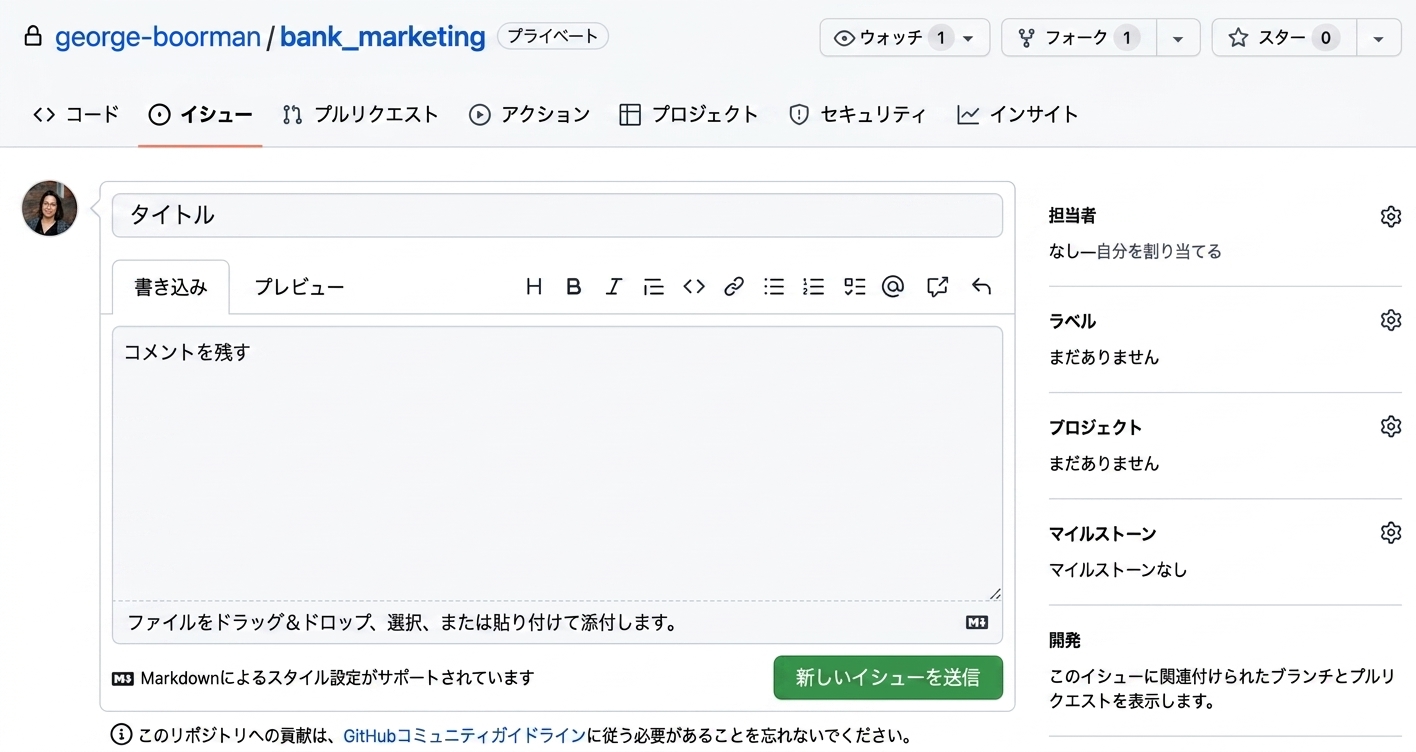
Task: Insert saved reply arrow icon
Action: click(x=981, y=287)
